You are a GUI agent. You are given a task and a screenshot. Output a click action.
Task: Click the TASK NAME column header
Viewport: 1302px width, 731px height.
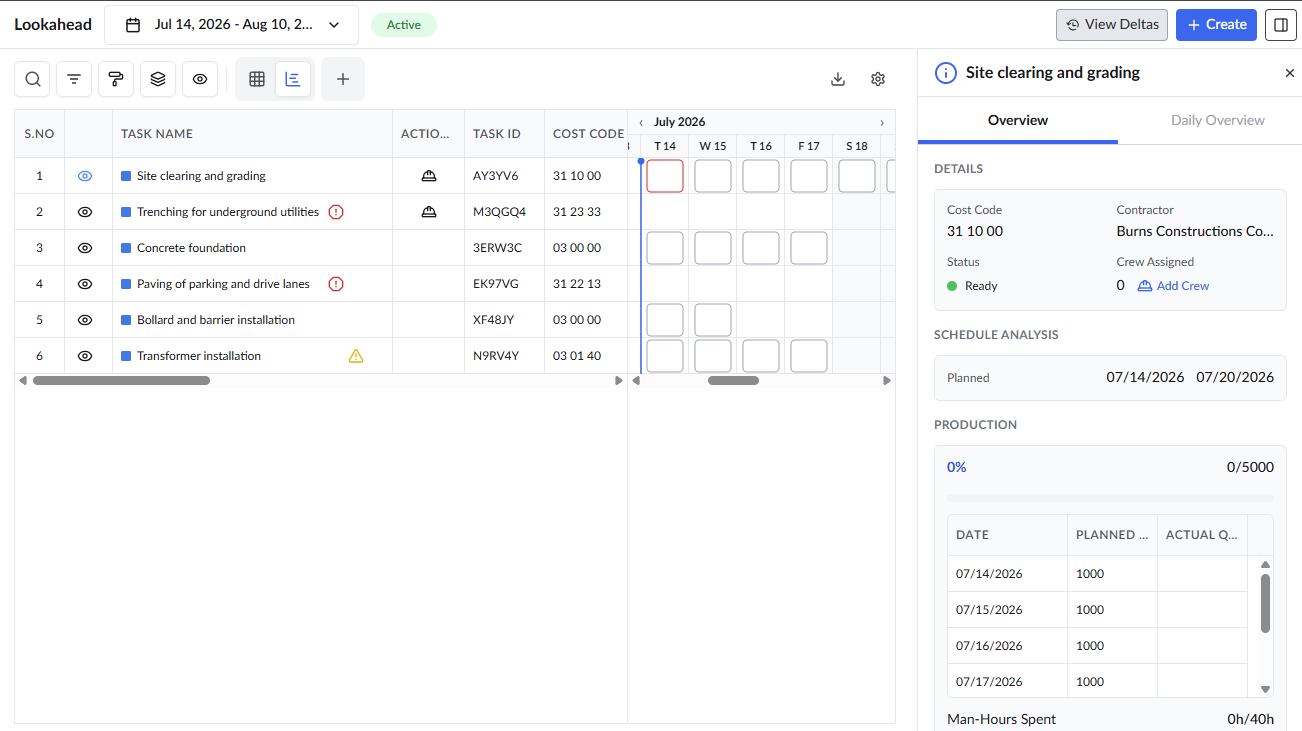[253, 134]
